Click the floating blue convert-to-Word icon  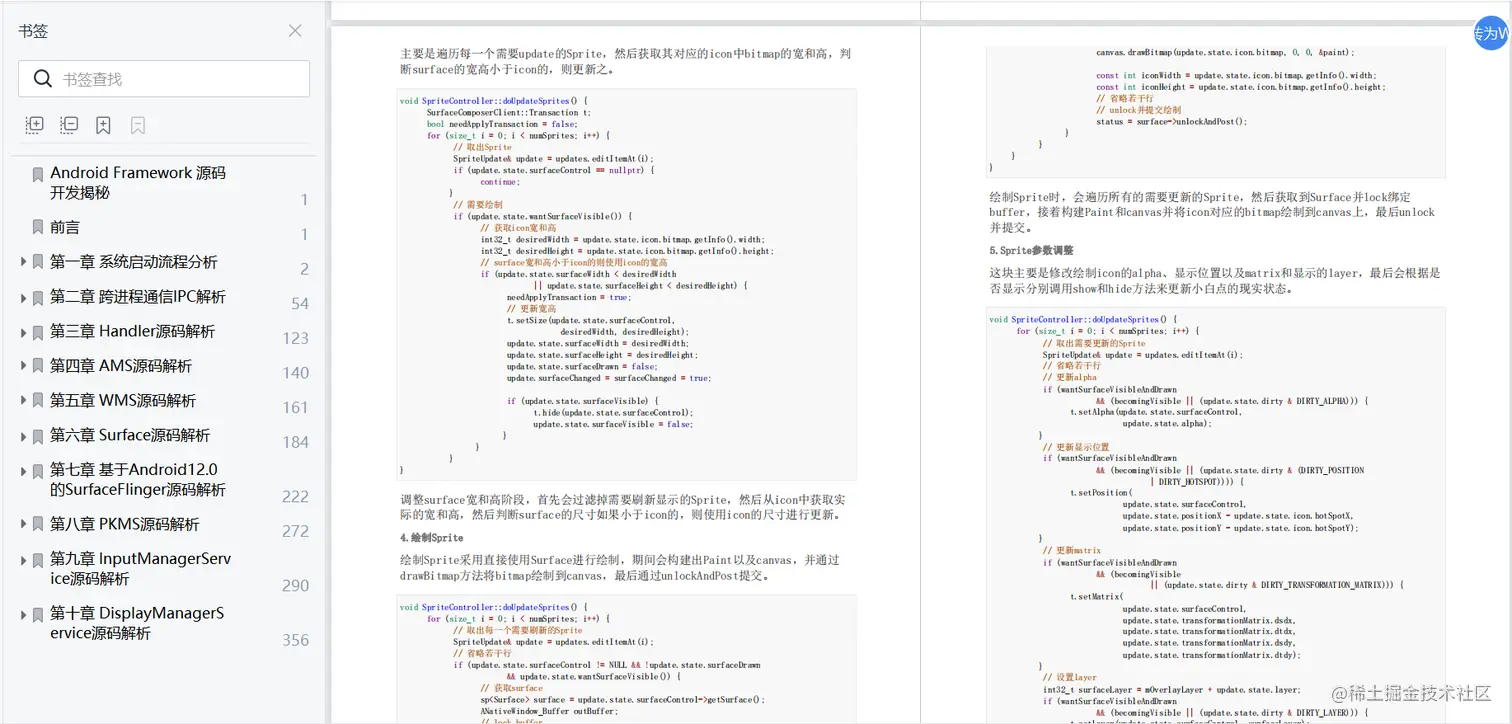(1489, 33)
